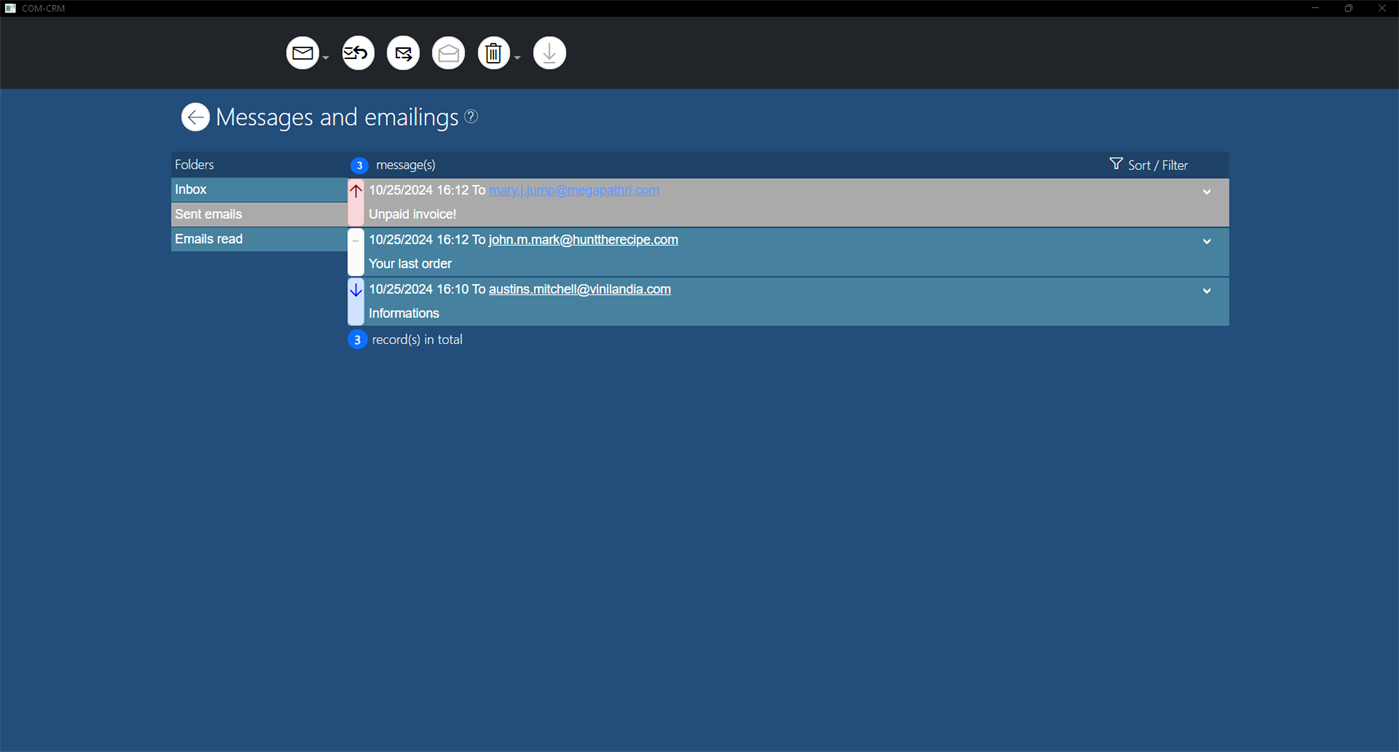The image size is (1399, 752).
Task: Click the reply icon in the toolbar
Action: click(357, 52)
